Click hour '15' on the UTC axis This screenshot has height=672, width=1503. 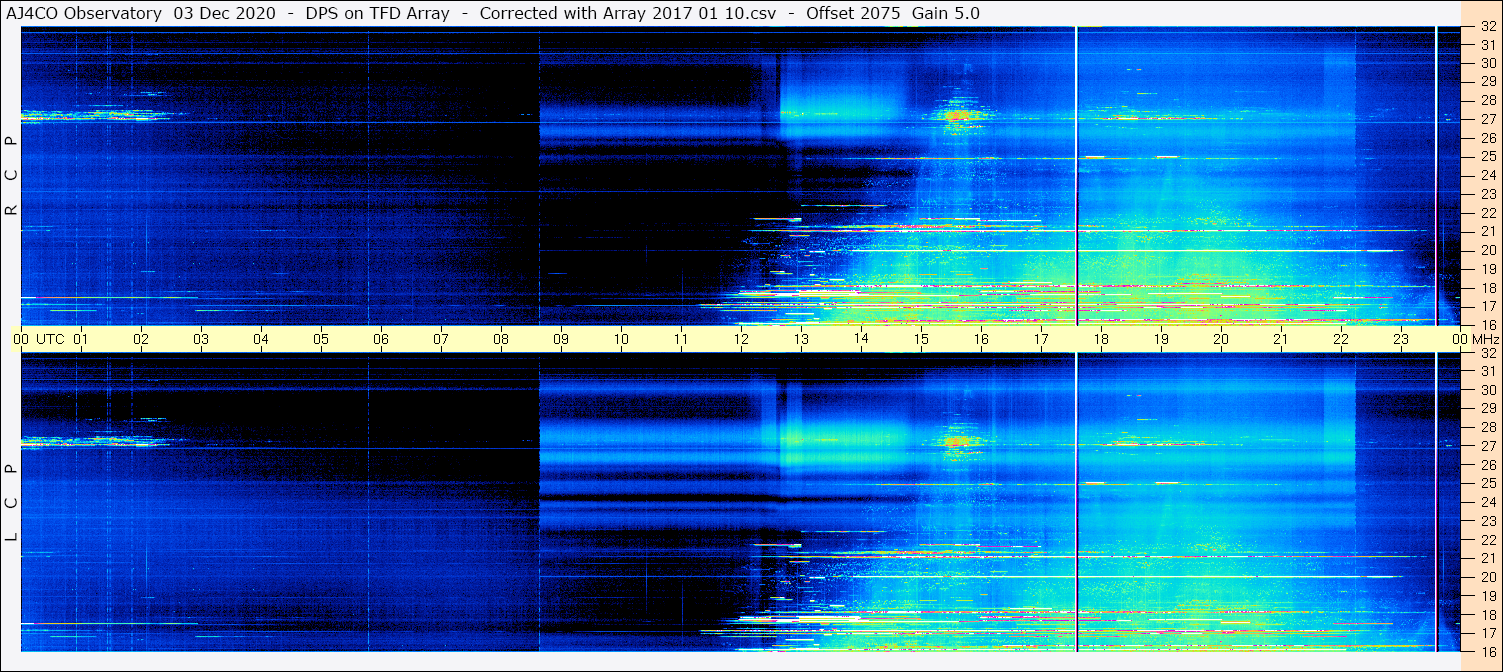pyautogui.click(x=921, y=339)
